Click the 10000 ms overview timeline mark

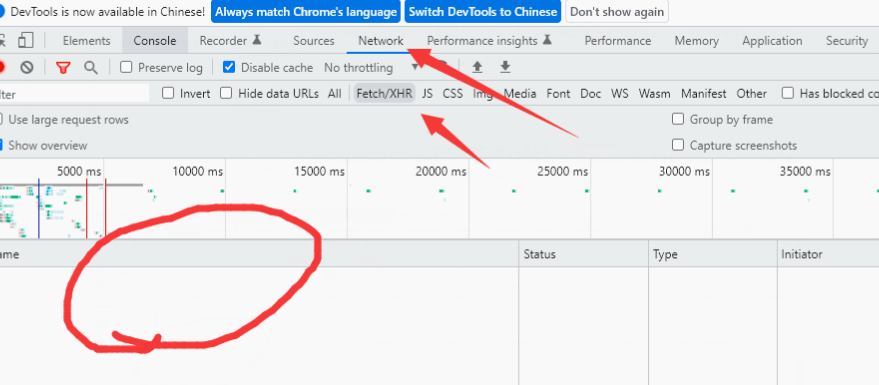pos(197,171)
